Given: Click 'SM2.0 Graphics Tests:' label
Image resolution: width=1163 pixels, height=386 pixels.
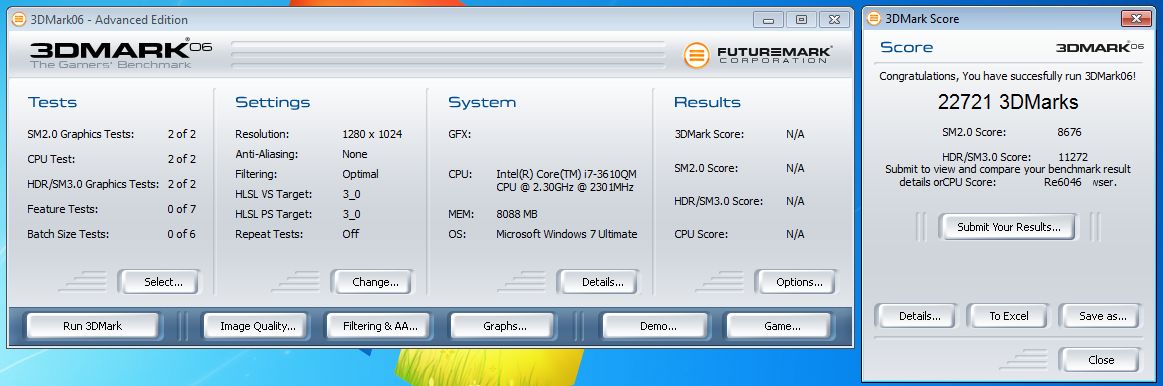Looking at the screenshot, I should coord(81,134).
